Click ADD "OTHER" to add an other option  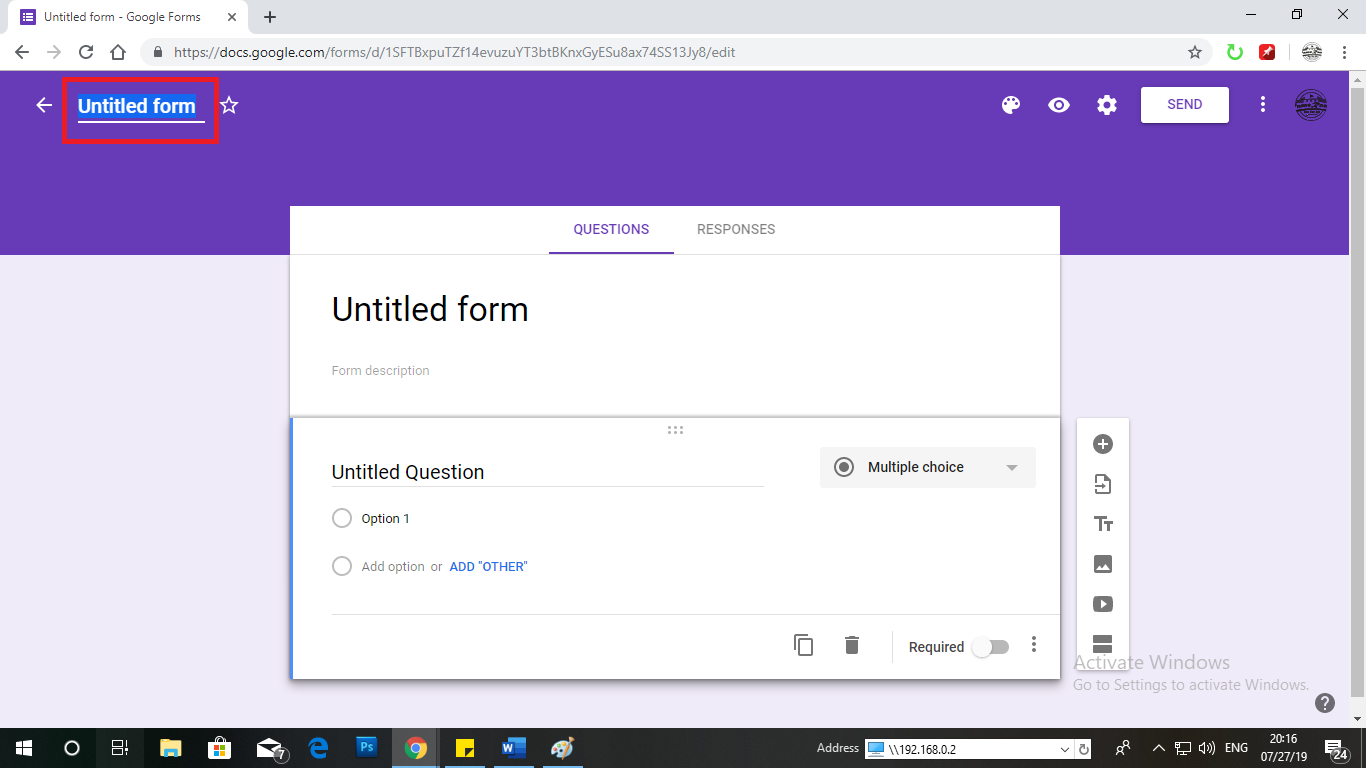pos(488,566)
